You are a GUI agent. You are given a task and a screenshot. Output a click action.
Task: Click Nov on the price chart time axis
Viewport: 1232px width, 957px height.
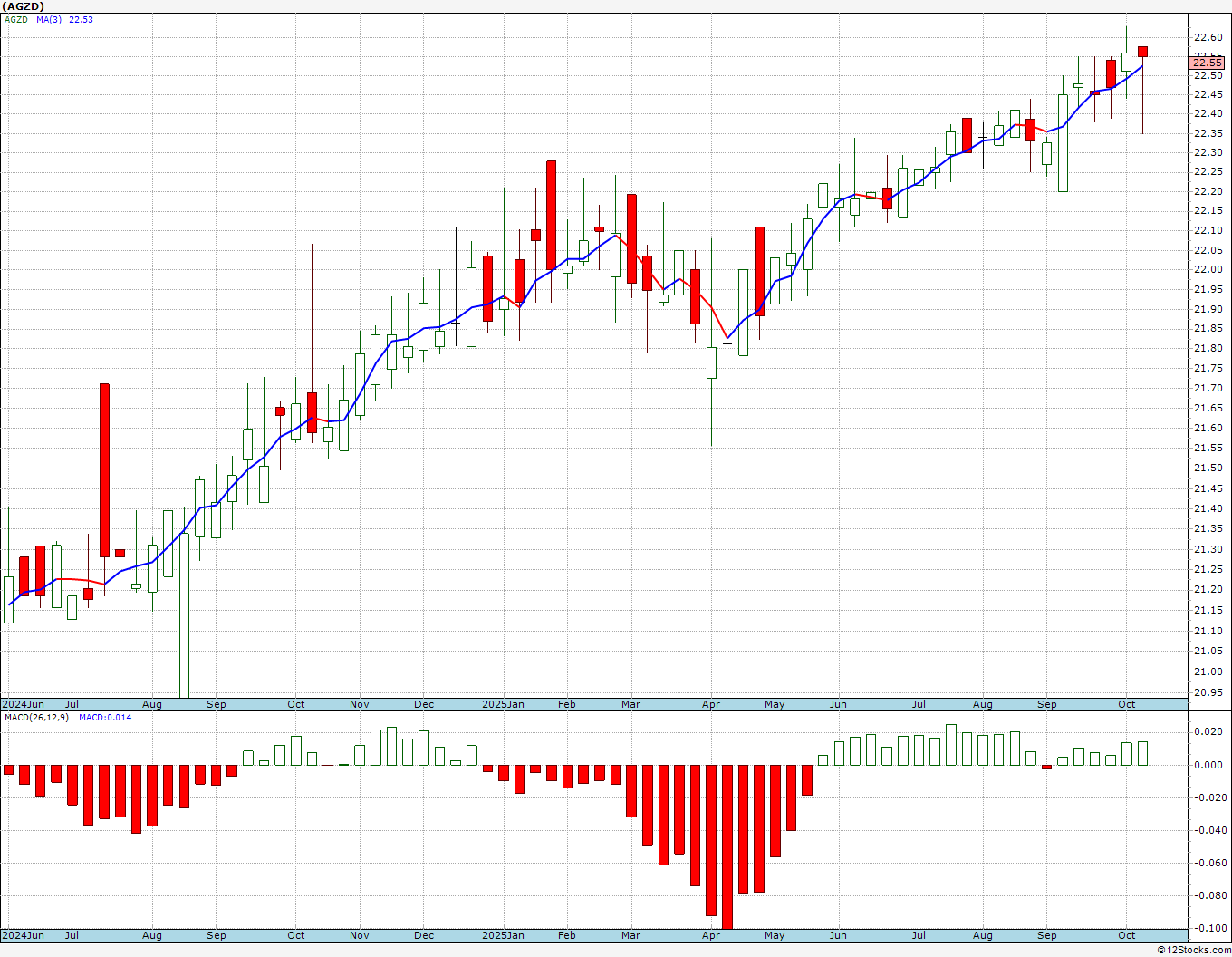tap(360, 704)
